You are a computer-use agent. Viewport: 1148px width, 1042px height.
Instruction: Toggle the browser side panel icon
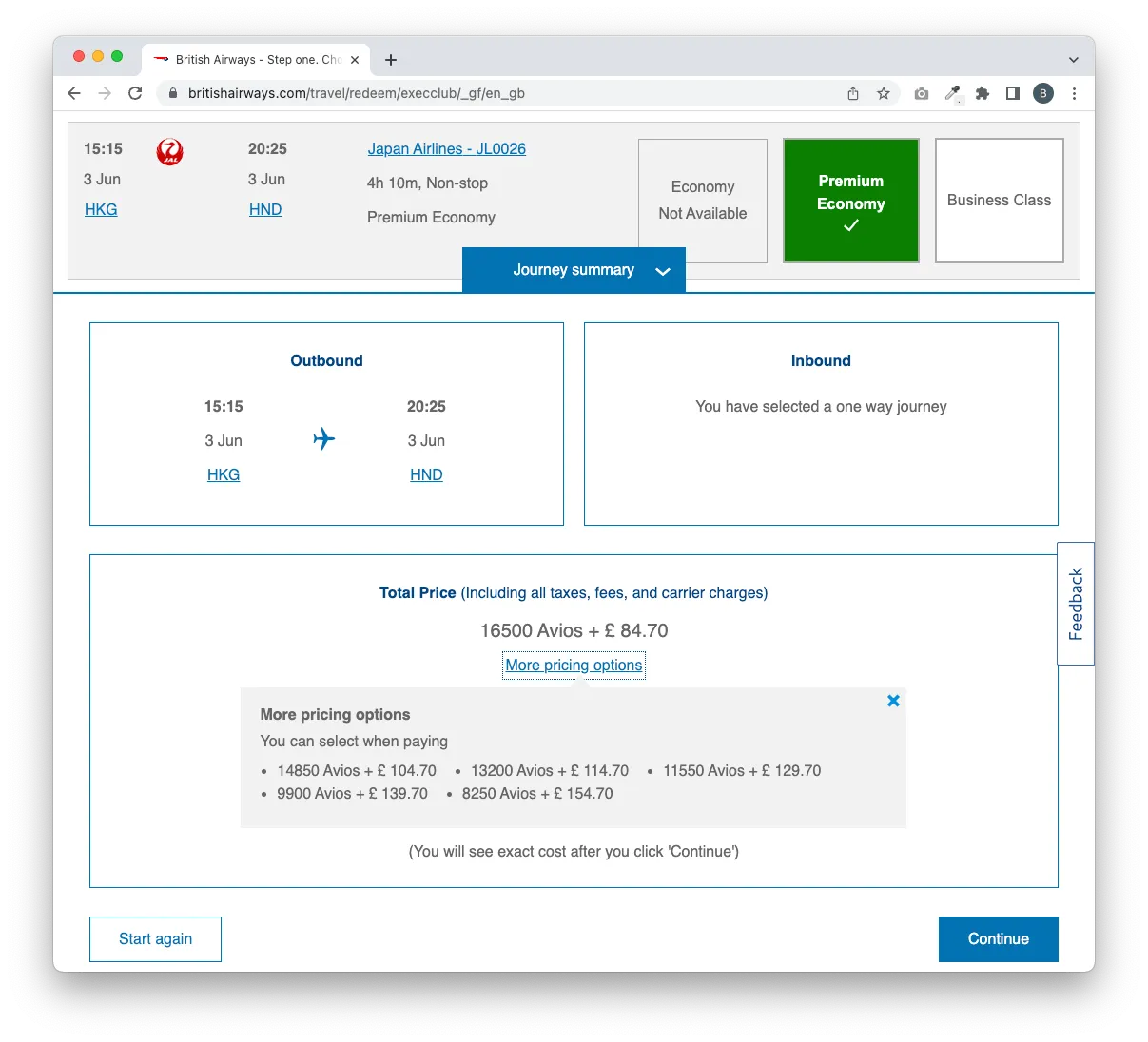tap(1013, 93)
